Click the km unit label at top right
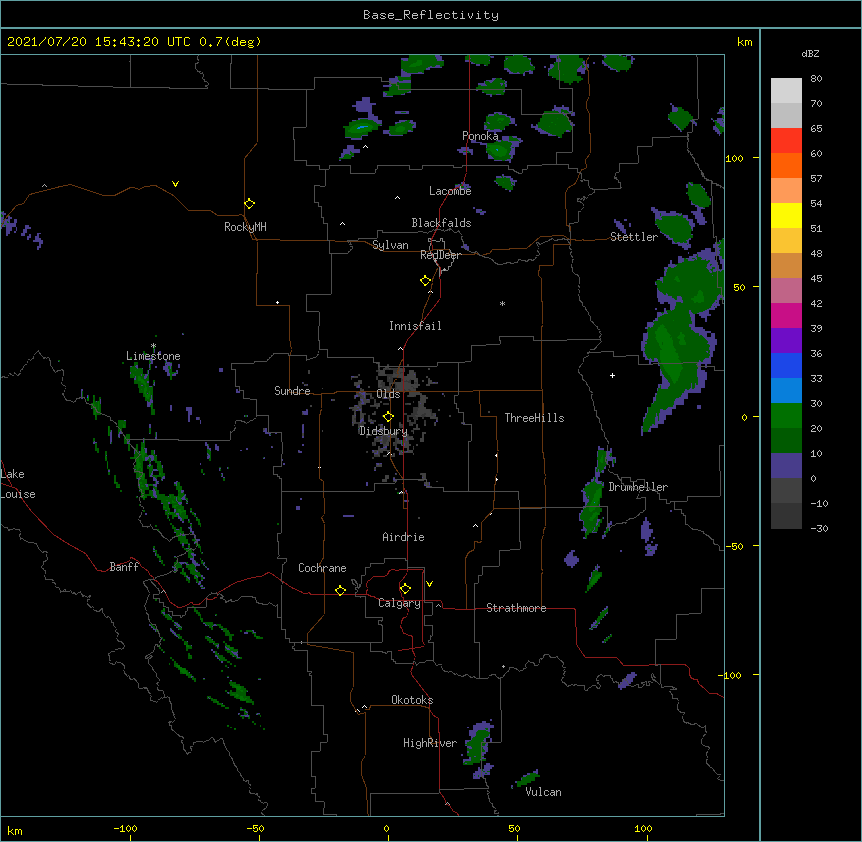The image size is (862, 842). (x=744, y=42)
